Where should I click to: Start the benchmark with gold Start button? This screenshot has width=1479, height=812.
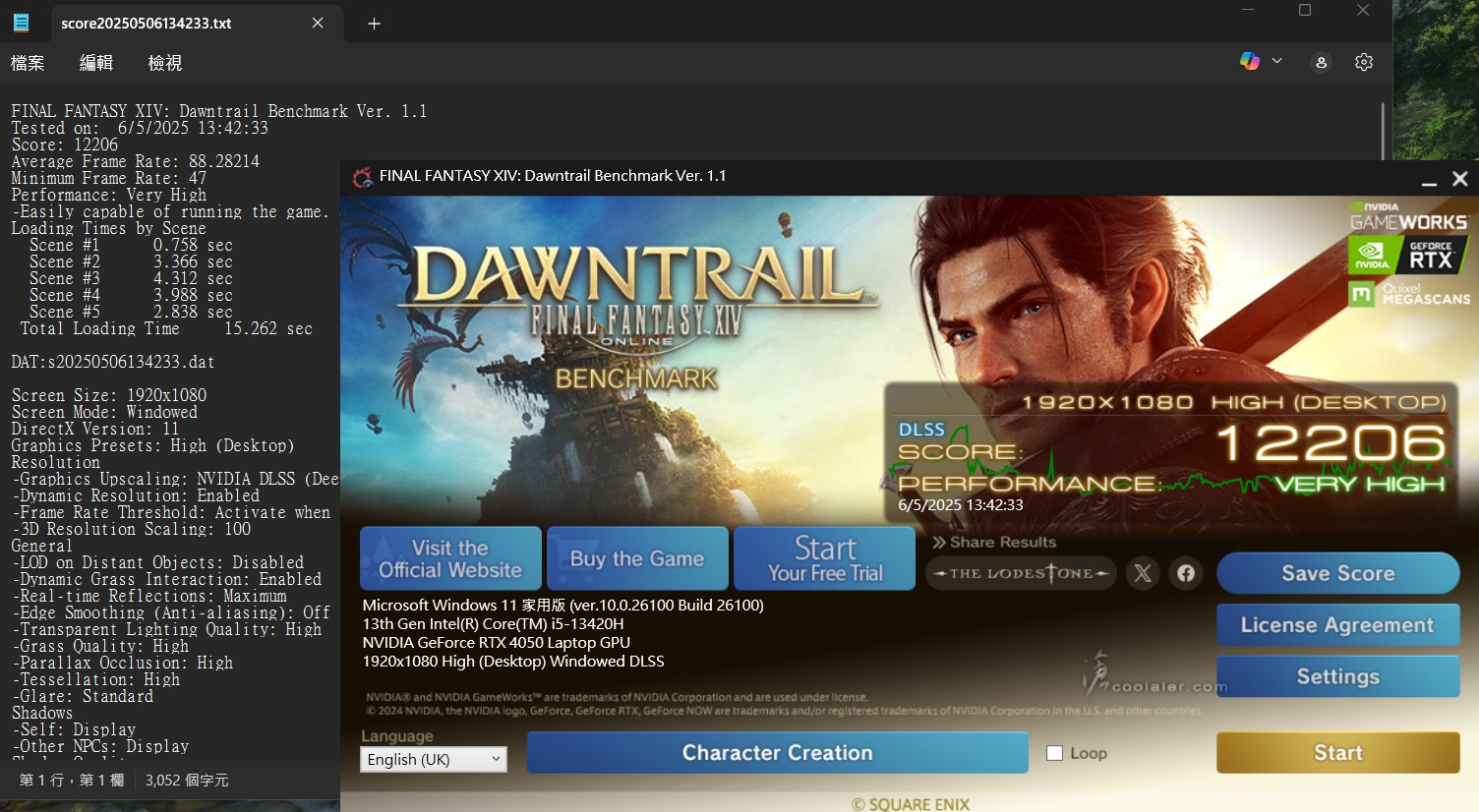[x=1337, y=753]
